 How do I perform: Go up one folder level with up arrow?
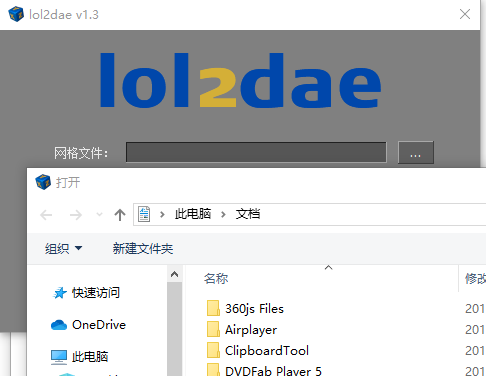click(x=120, y=215)
